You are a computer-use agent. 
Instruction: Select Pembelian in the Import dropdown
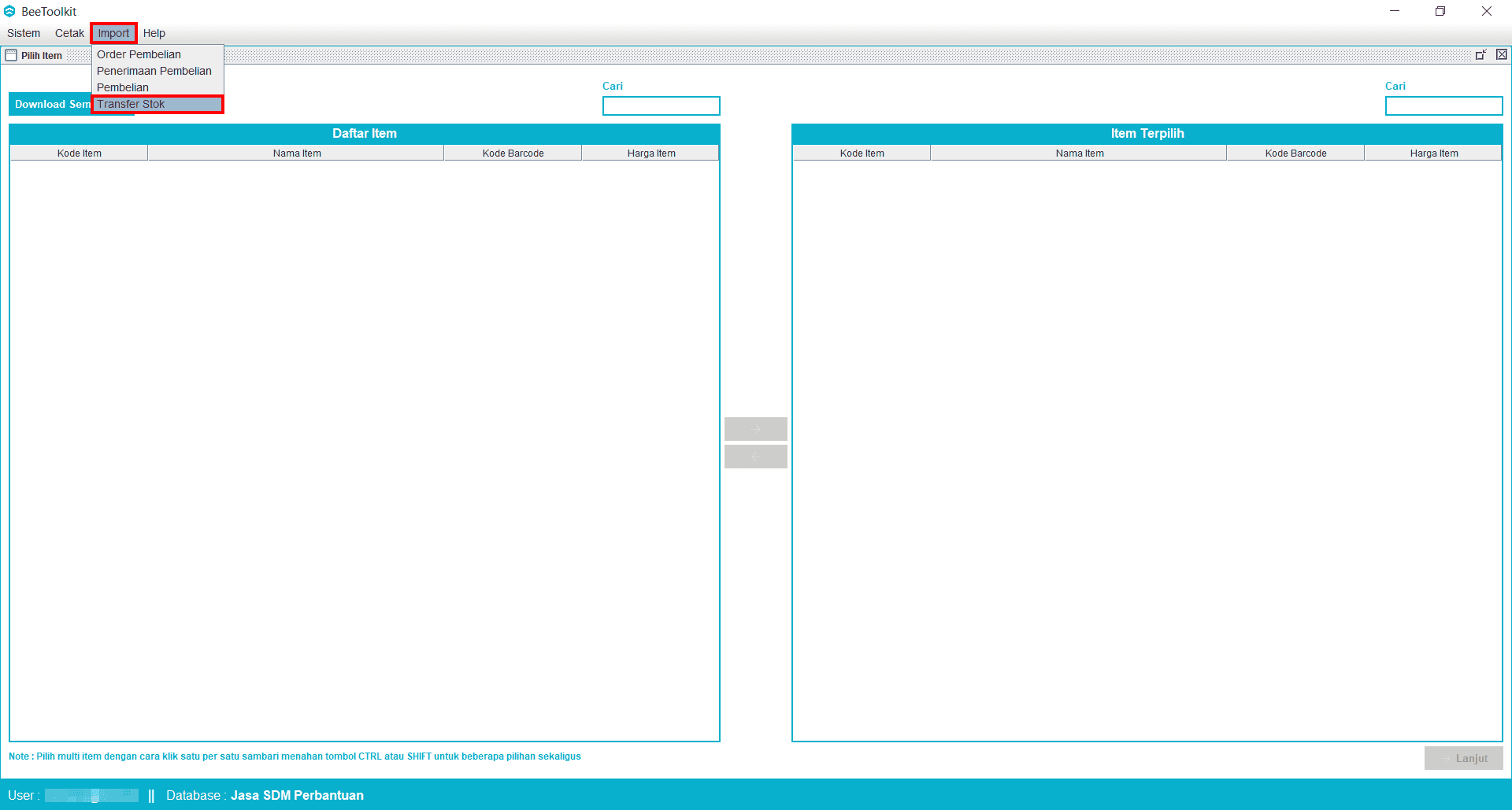click(x=123, y=87)
